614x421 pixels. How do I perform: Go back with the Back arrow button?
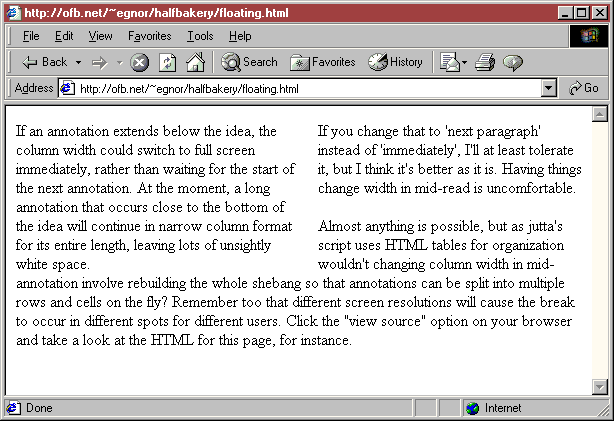[44, 62]
